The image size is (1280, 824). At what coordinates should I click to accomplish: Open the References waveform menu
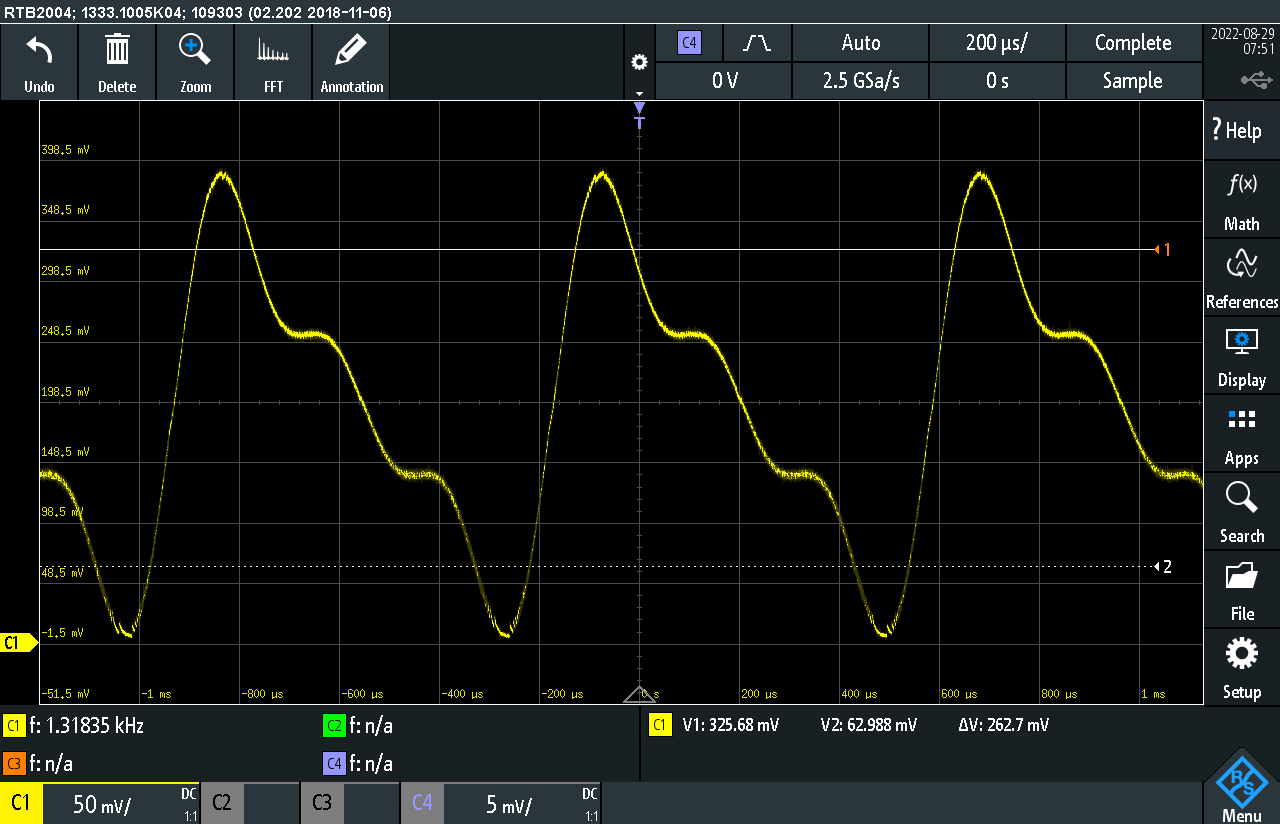(1241, 278)
